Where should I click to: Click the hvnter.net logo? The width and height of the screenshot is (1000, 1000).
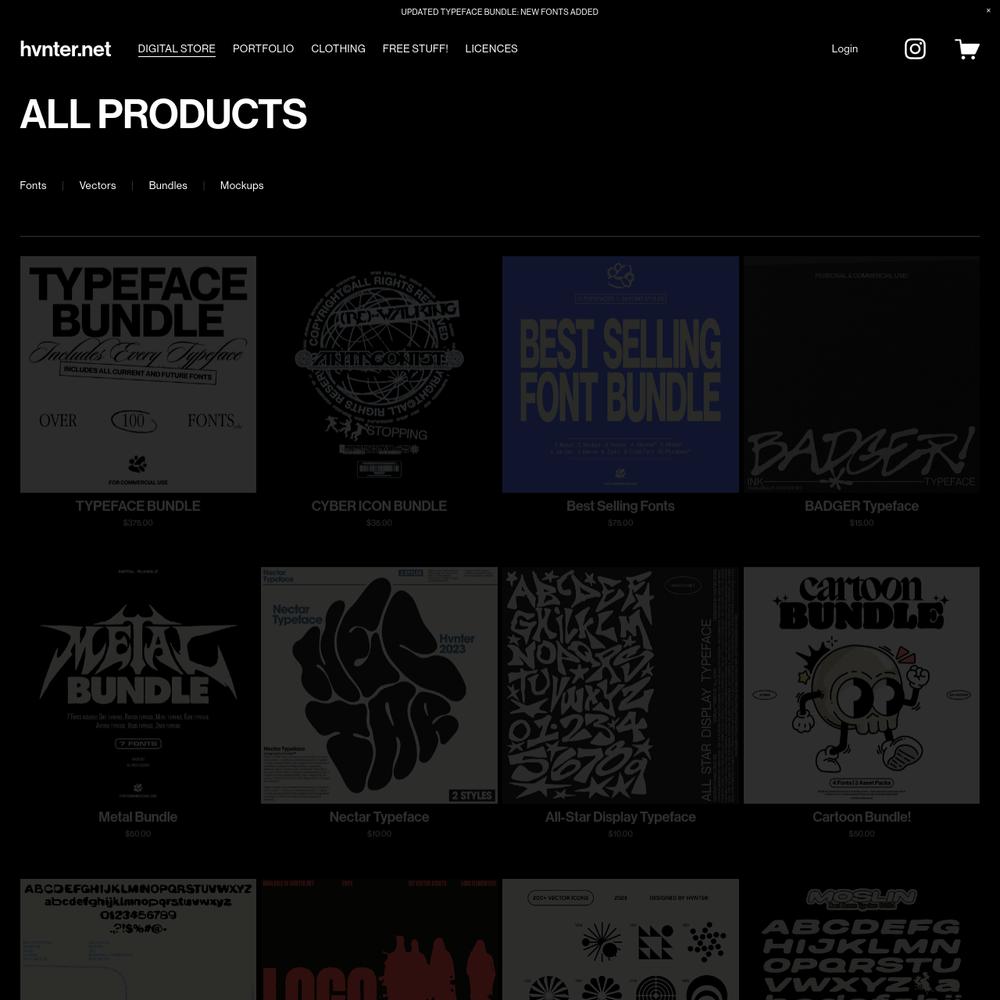66,48
